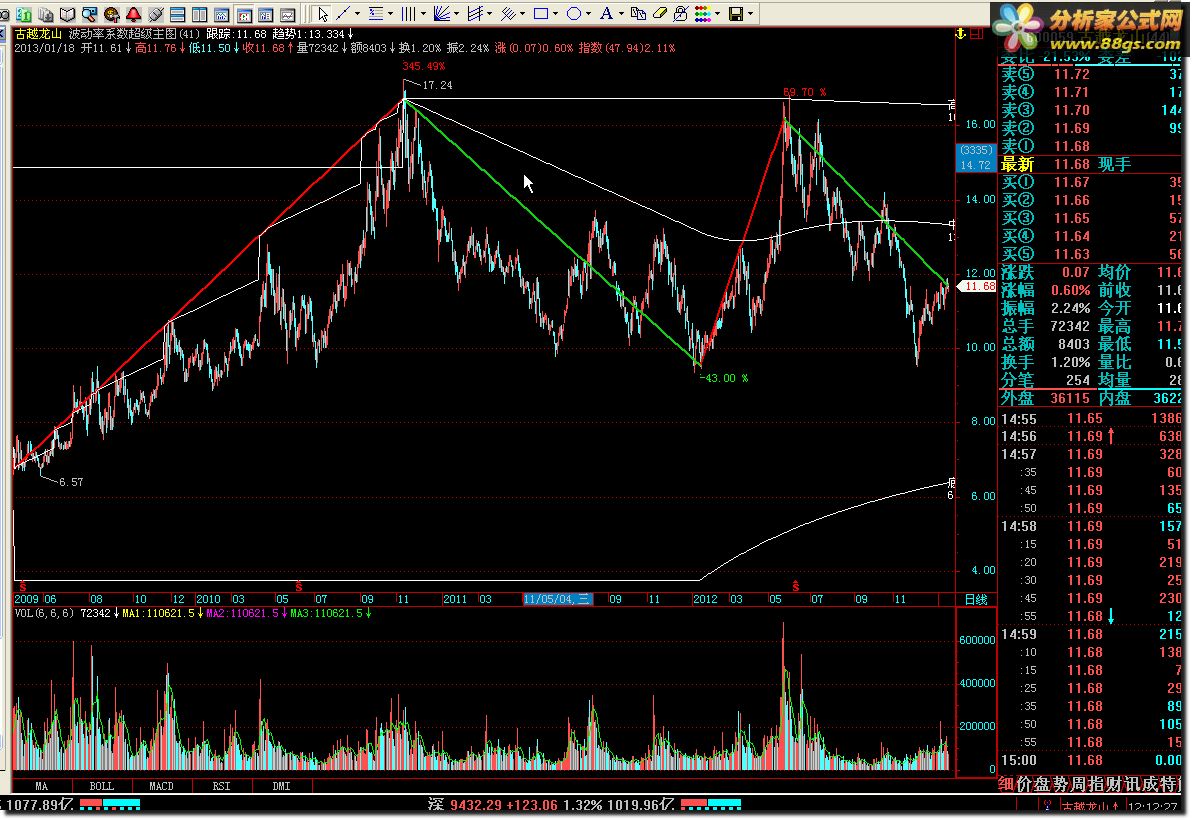Click the 外盘 36115 value

[x=1070, y=398]
